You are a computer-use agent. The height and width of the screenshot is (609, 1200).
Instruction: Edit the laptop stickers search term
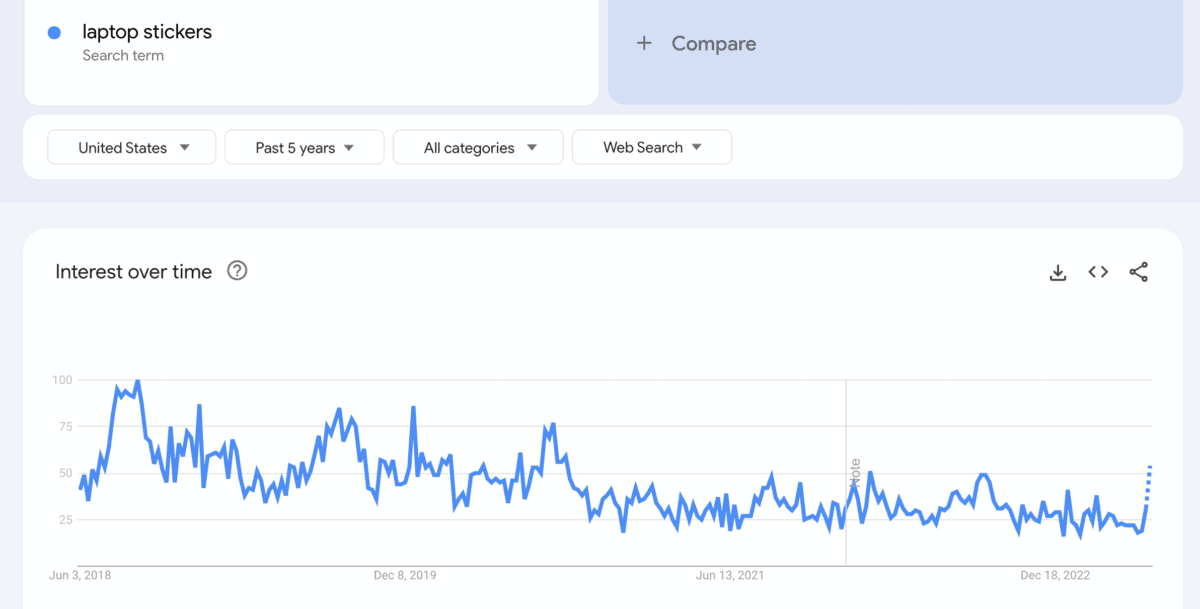[x=147, y=32]
